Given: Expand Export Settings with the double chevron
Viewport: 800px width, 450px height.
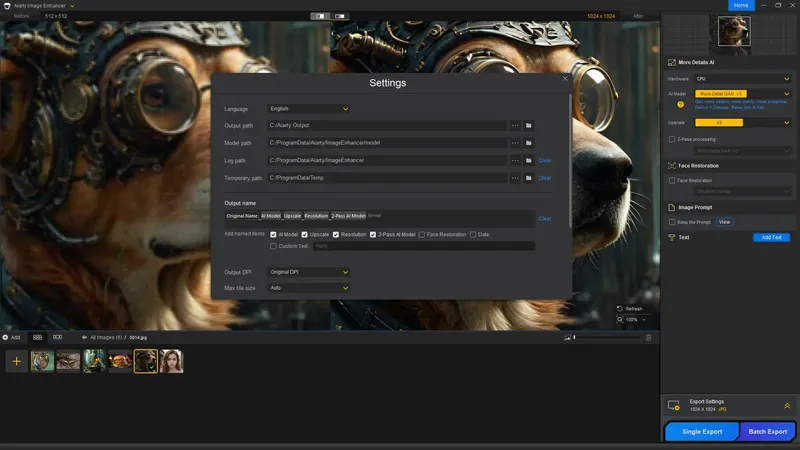Looking at the screenshot, I should (787, 406).
